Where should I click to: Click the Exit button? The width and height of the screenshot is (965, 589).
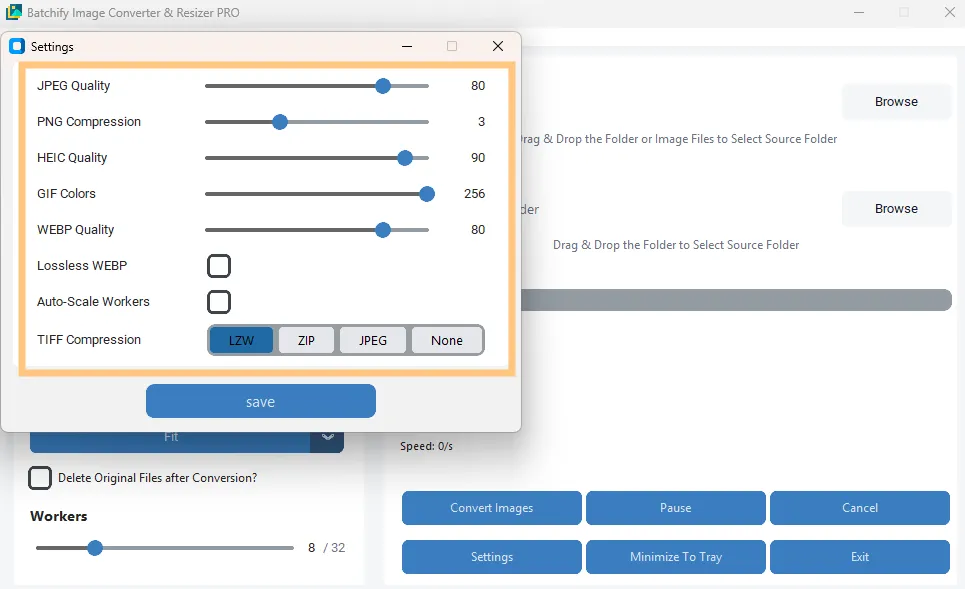[860, 557]
